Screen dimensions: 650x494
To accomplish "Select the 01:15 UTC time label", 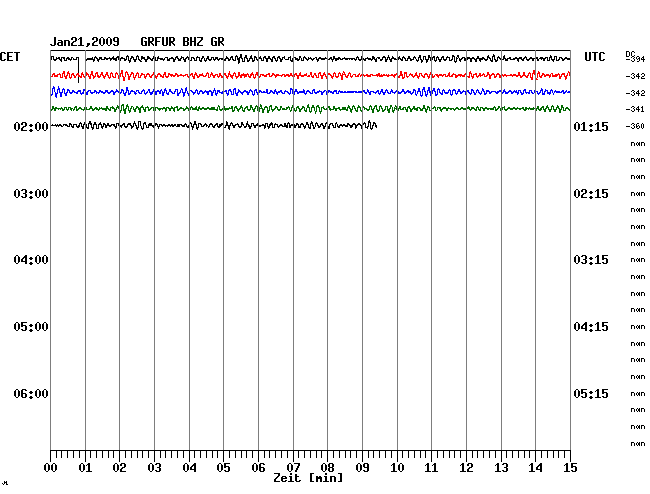I will (x=591, y=126).
